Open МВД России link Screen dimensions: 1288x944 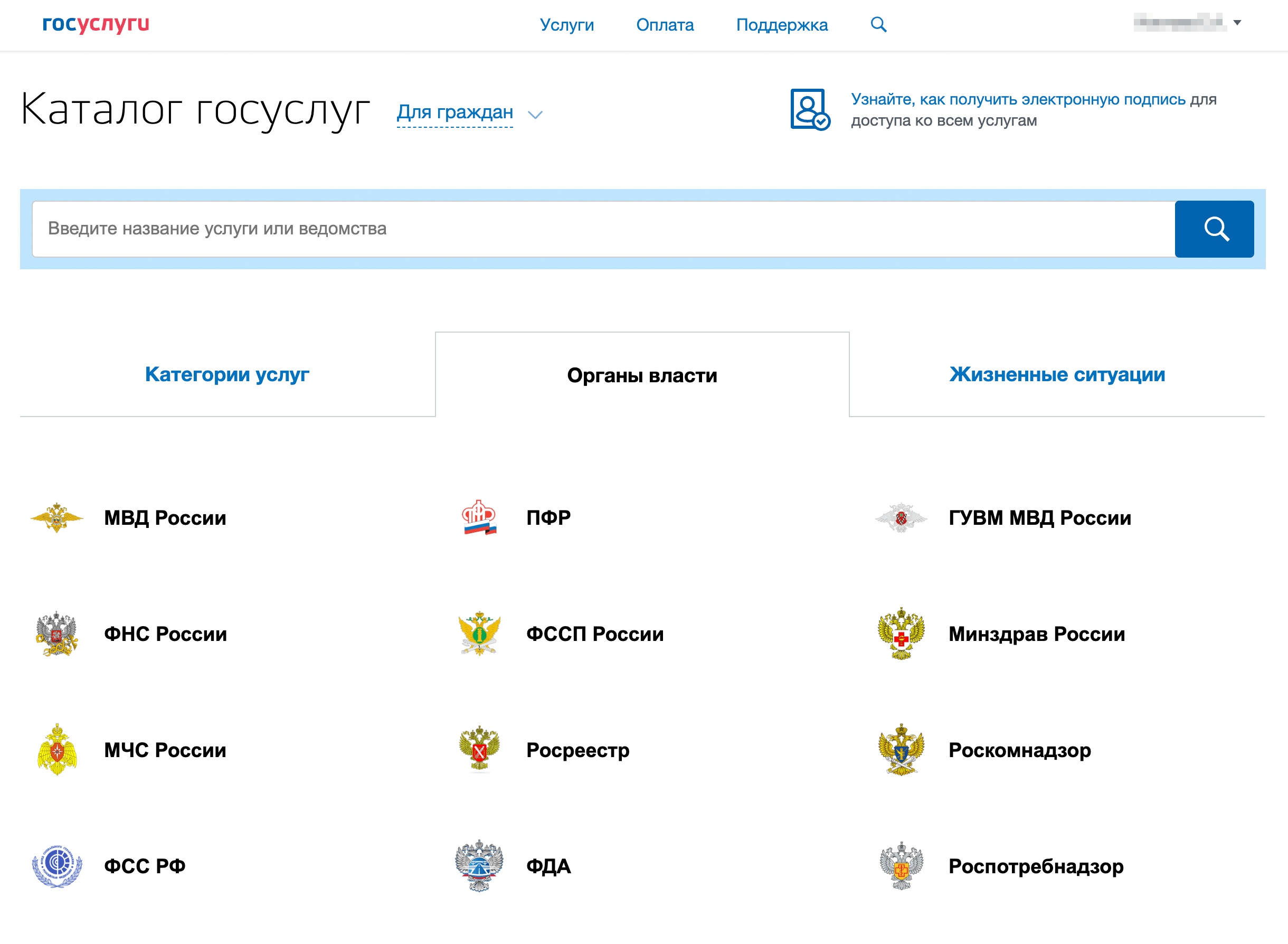tap(165, 518)
